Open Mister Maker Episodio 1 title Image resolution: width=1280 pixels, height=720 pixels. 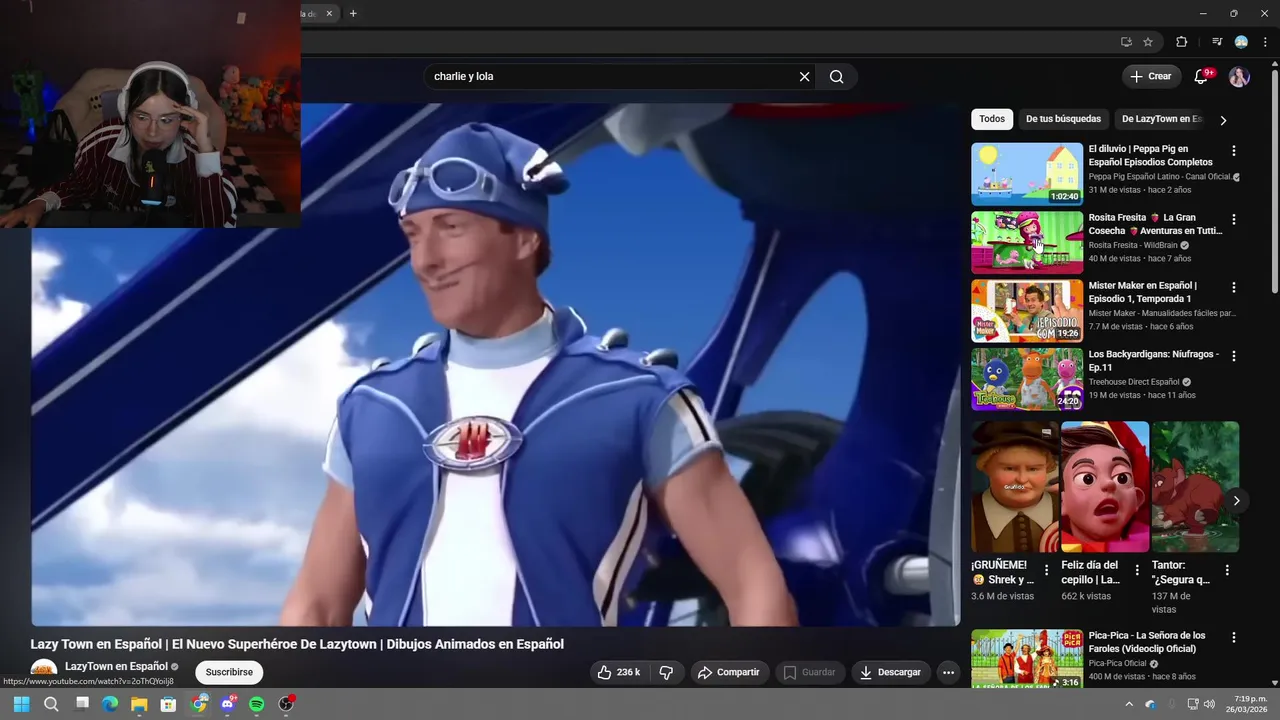point(1142,292)
